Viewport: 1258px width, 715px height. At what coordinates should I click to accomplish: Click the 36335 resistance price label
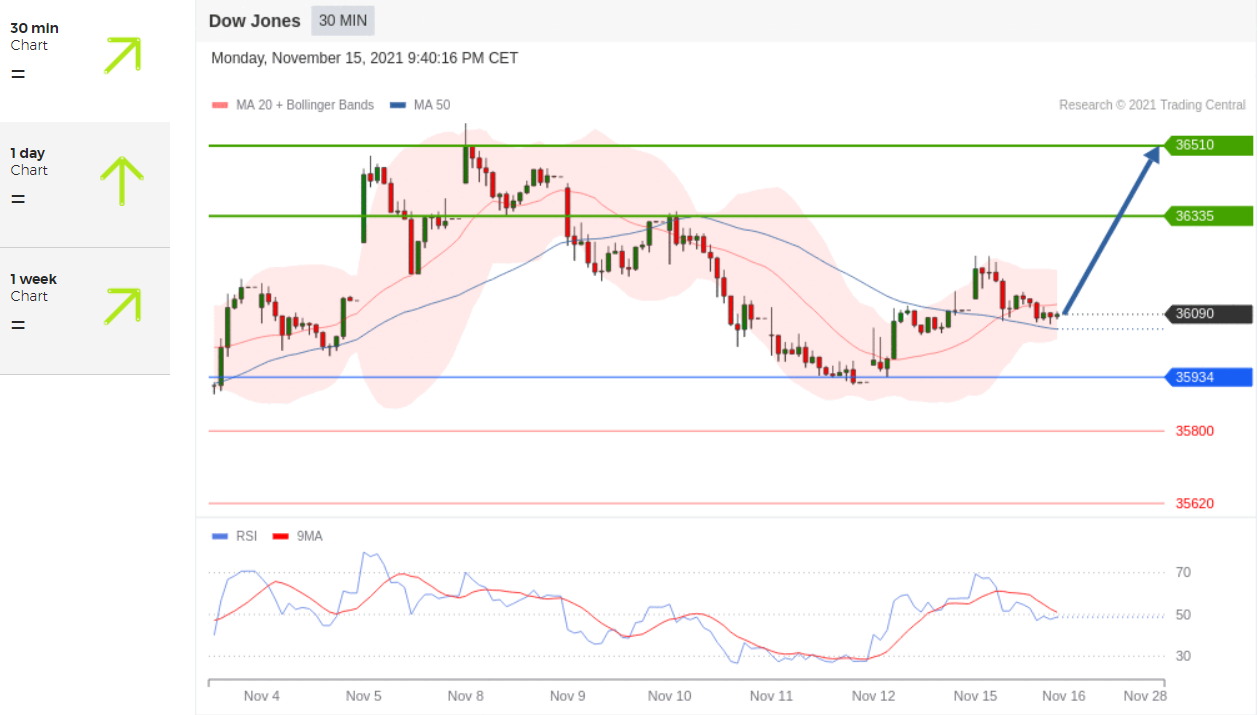pos(1208,215)
